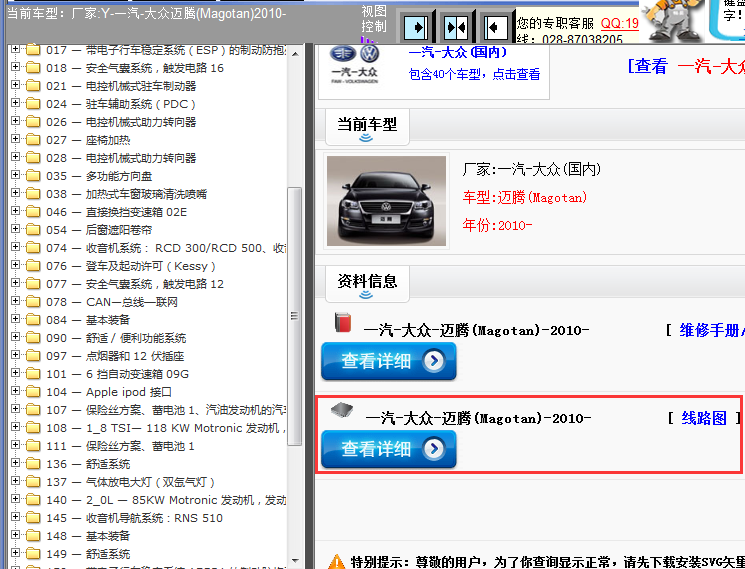Click the QQ customer service link
Image resolution: width=745 pixels, height=569 pixels.
pos(620,23)
